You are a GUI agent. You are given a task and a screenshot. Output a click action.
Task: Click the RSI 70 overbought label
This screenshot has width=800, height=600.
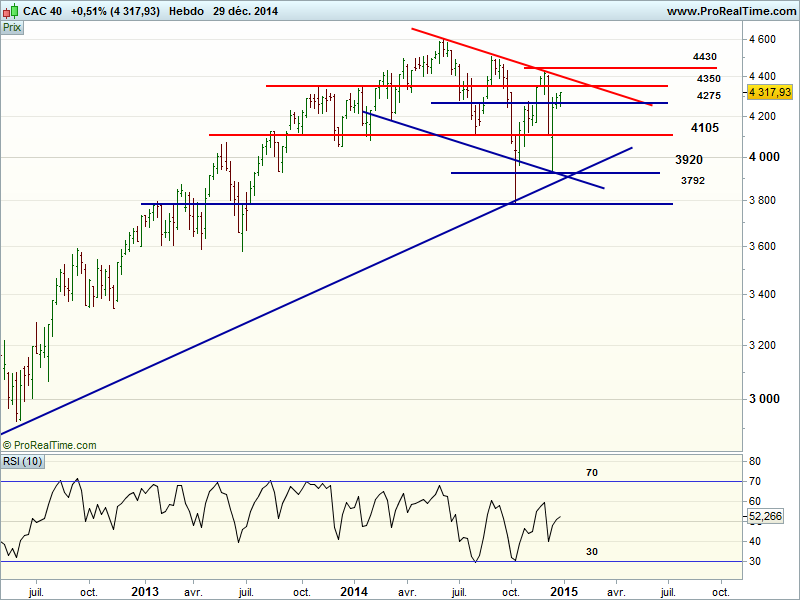coord(590,470)
